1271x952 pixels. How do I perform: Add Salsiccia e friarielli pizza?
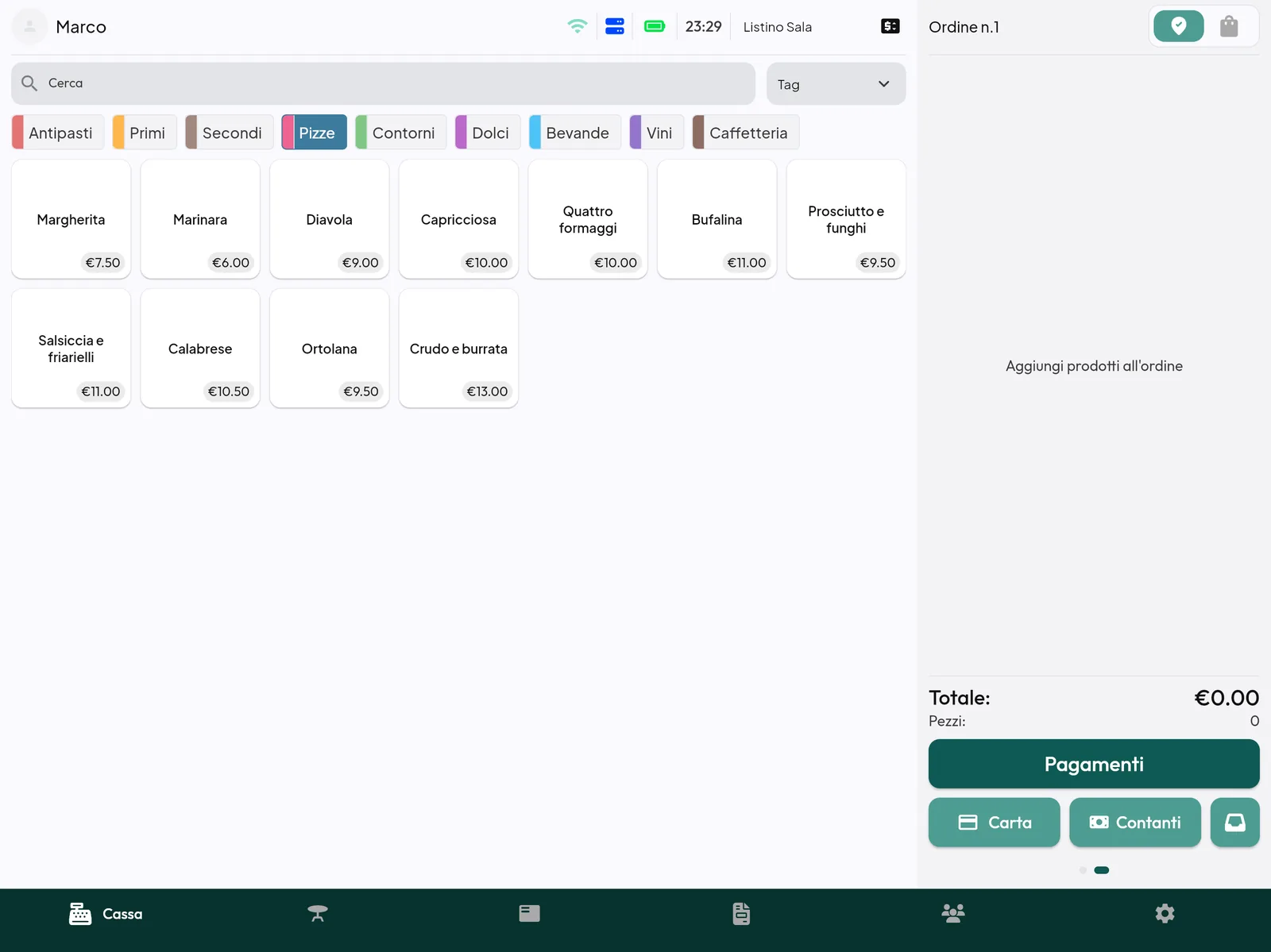(71, 349)
